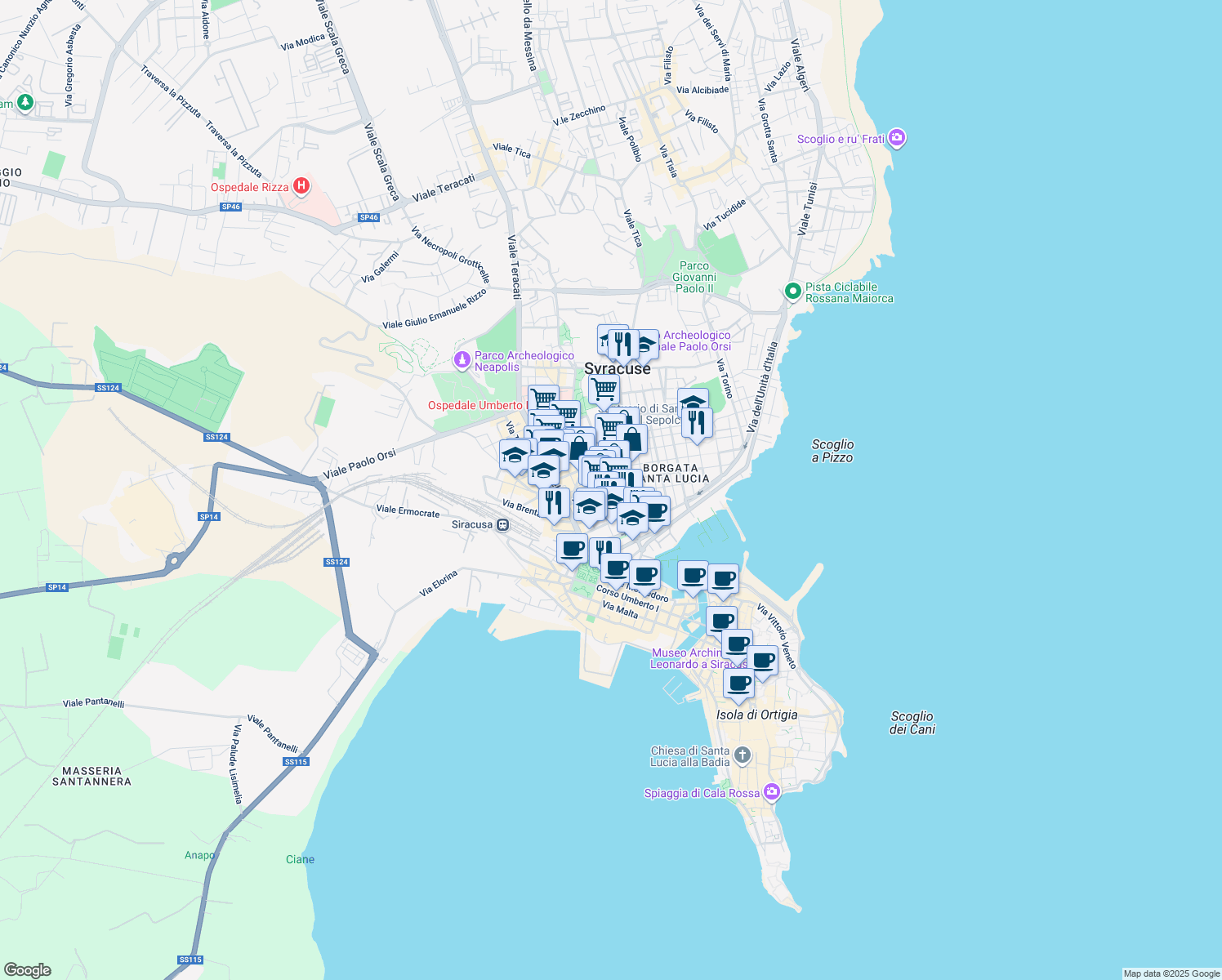
Task: Click restaurant marker near Via Brenta
Action: [x=554, y=502]
